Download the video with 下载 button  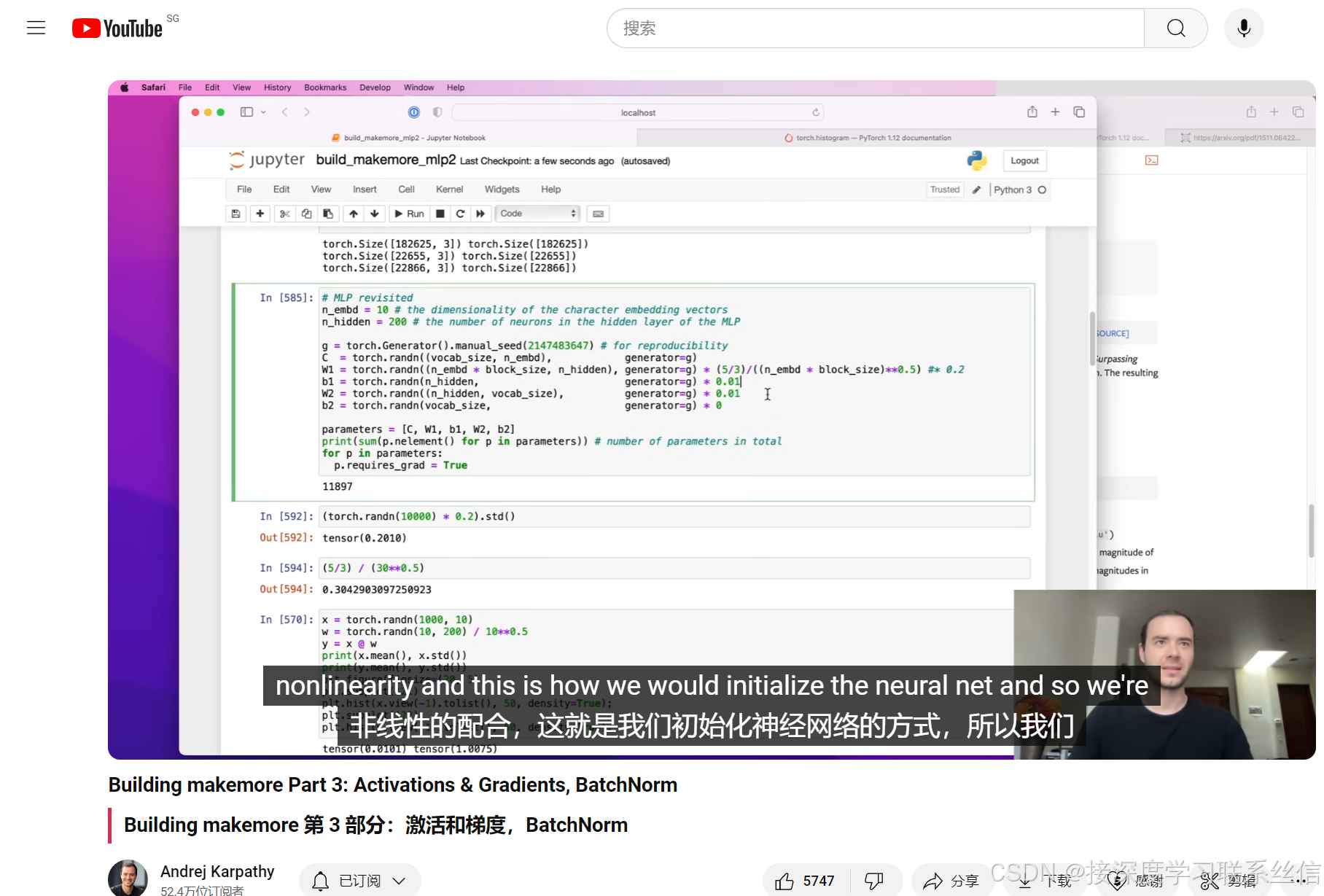(1045, 881)
